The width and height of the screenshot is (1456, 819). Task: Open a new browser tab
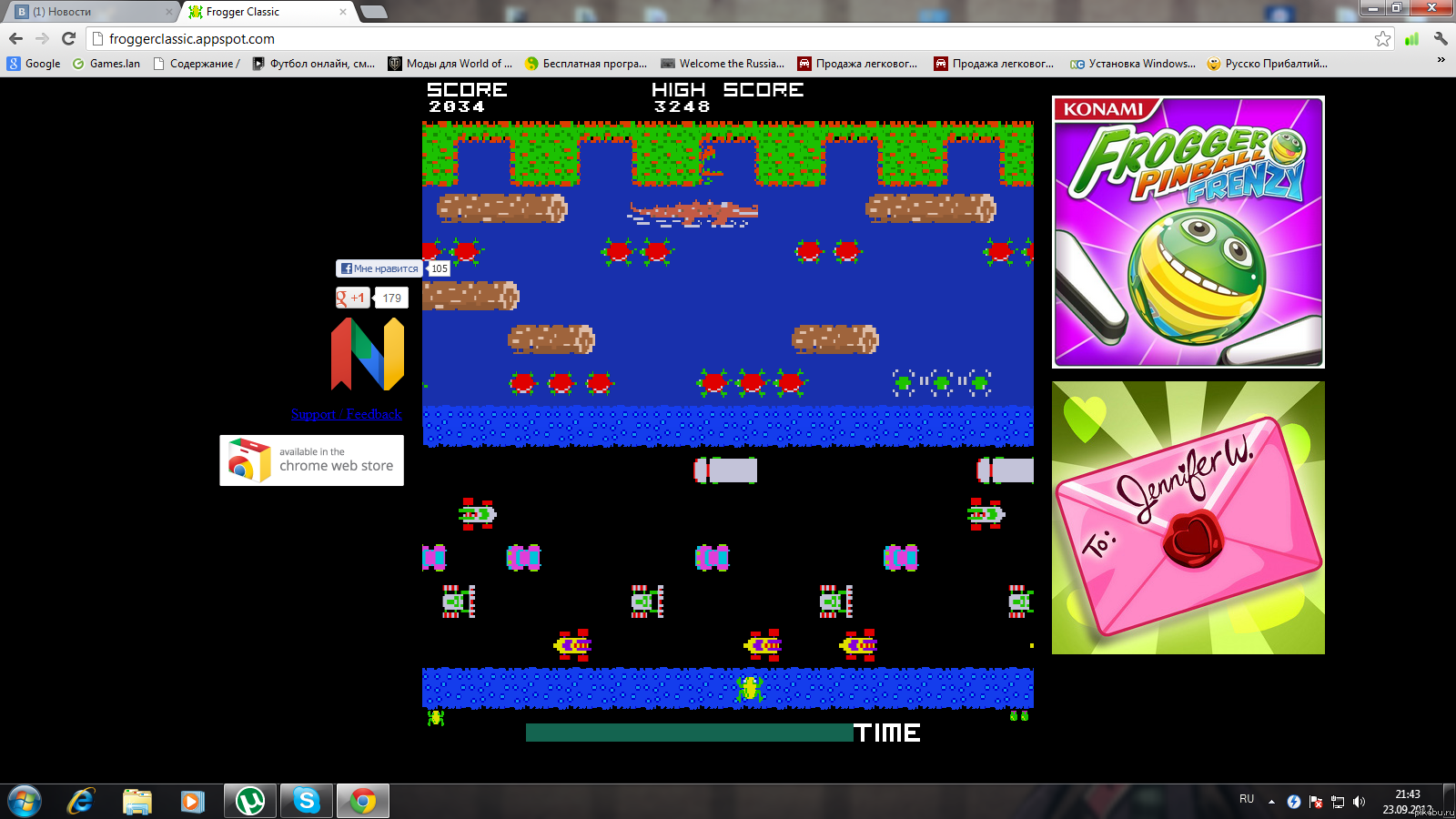coord(374,12)
